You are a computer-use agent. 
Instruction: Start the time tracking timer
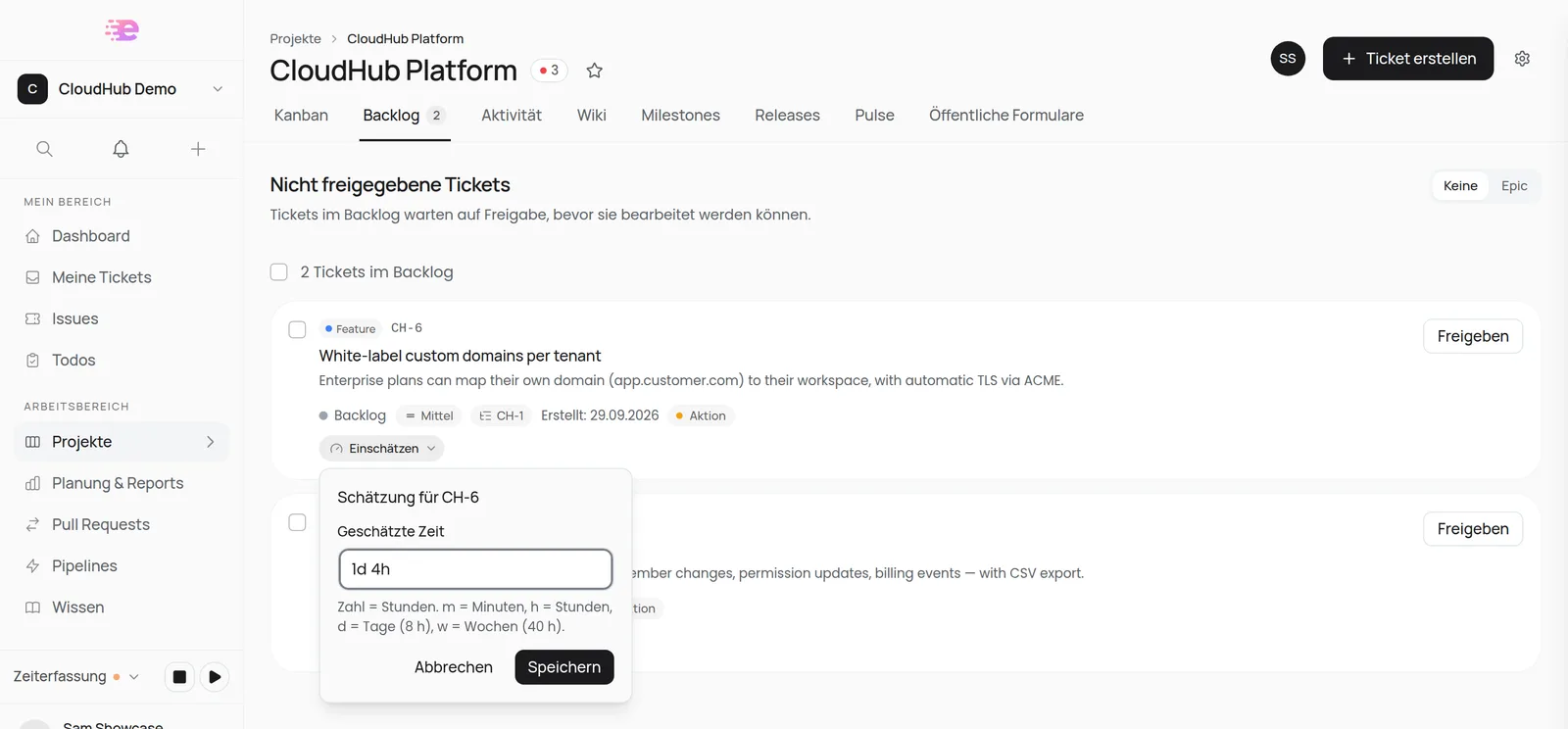pos(215,676)
